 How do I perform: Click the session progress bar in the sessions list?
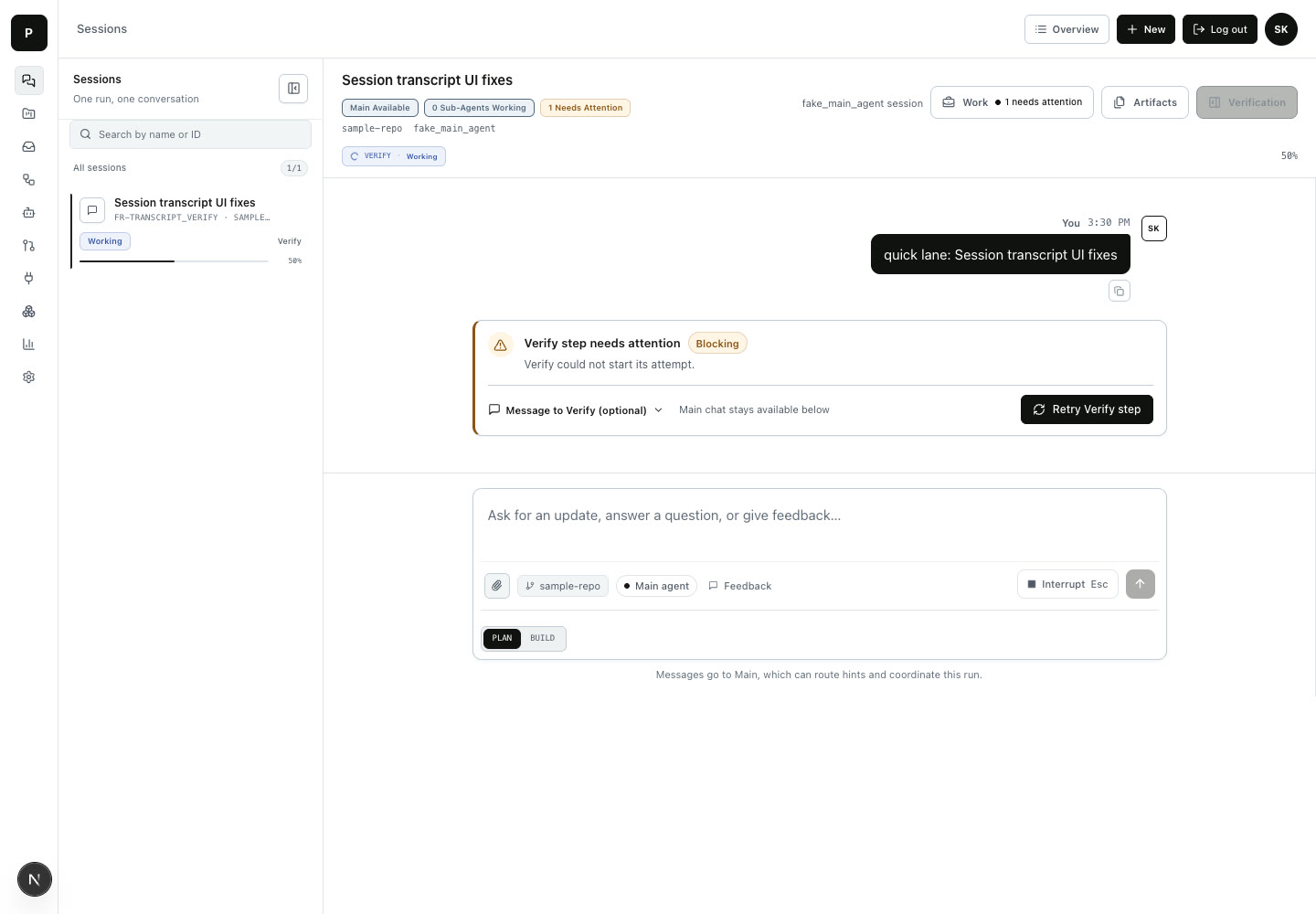174,261
